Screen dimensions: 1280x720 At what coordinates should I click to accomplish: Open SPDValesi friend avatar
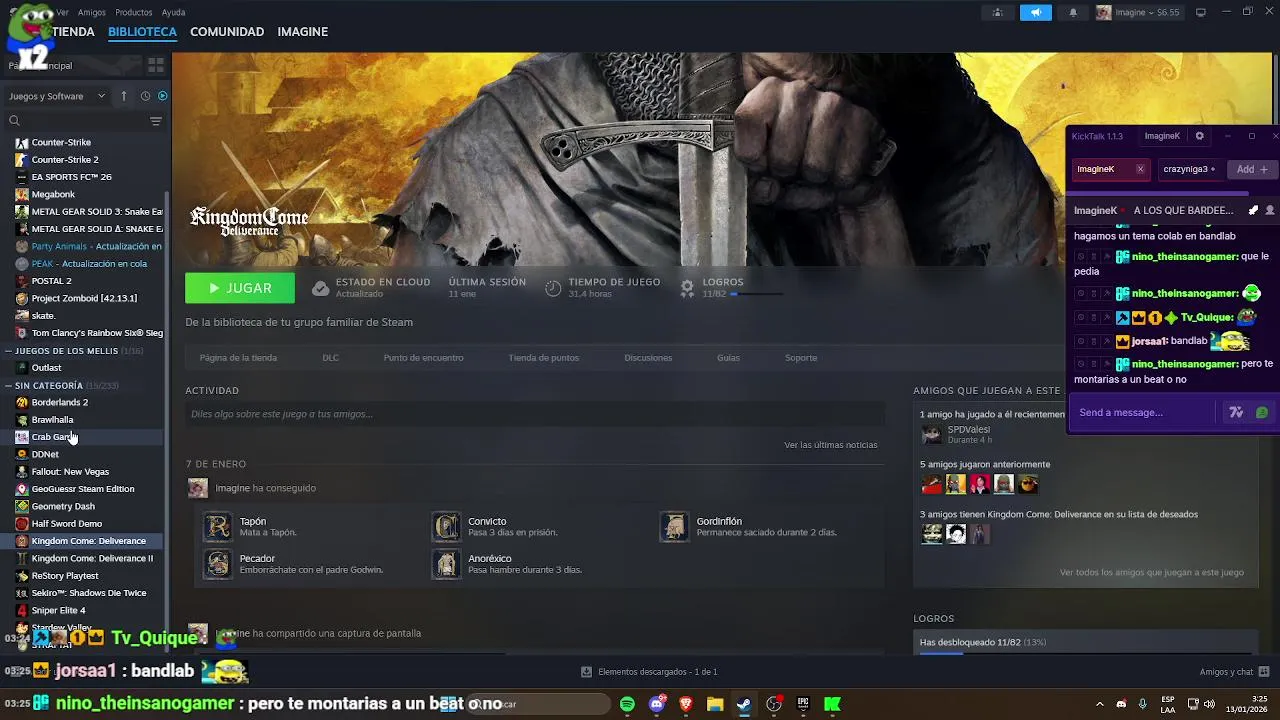click(931, 434)
